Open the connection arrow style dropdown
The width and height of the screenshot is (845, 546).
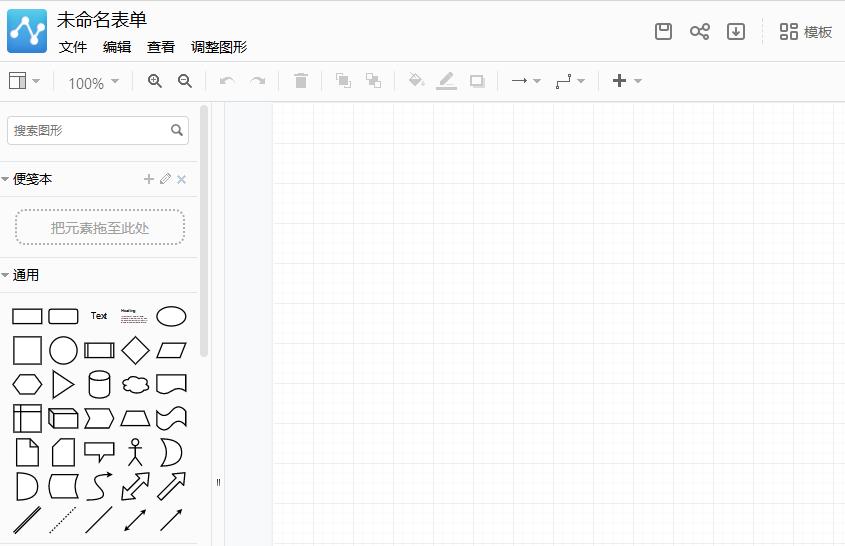coord(525,81)
